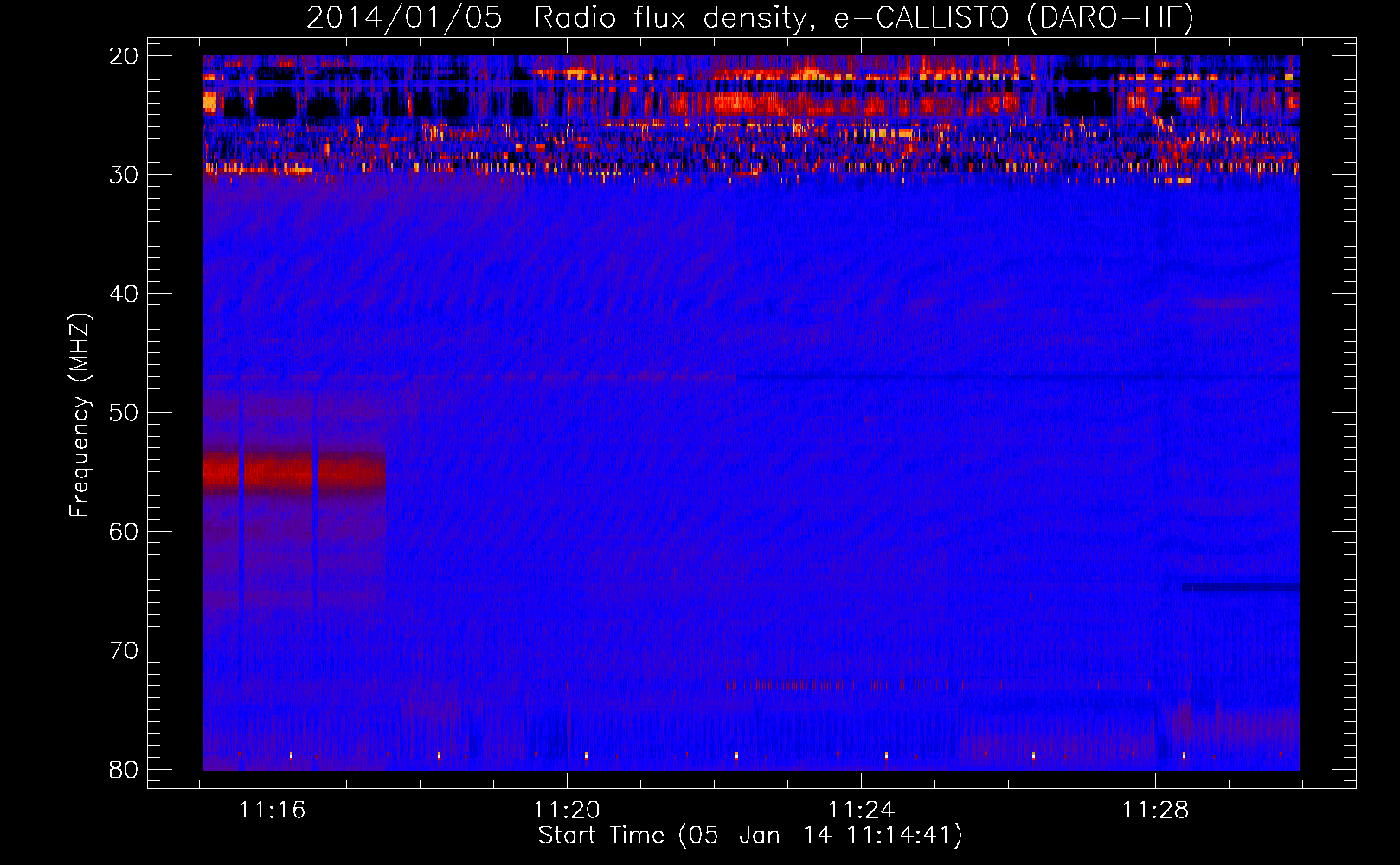Click the "Start Time (05-Jan-14 11:14:41)" label
The width and height of the screenshot is (1400, 865).
(750, 836)
